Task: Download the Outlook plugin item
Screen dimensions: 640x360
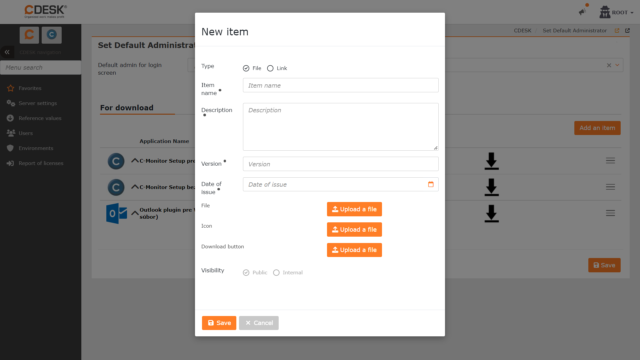Action: 491,213
